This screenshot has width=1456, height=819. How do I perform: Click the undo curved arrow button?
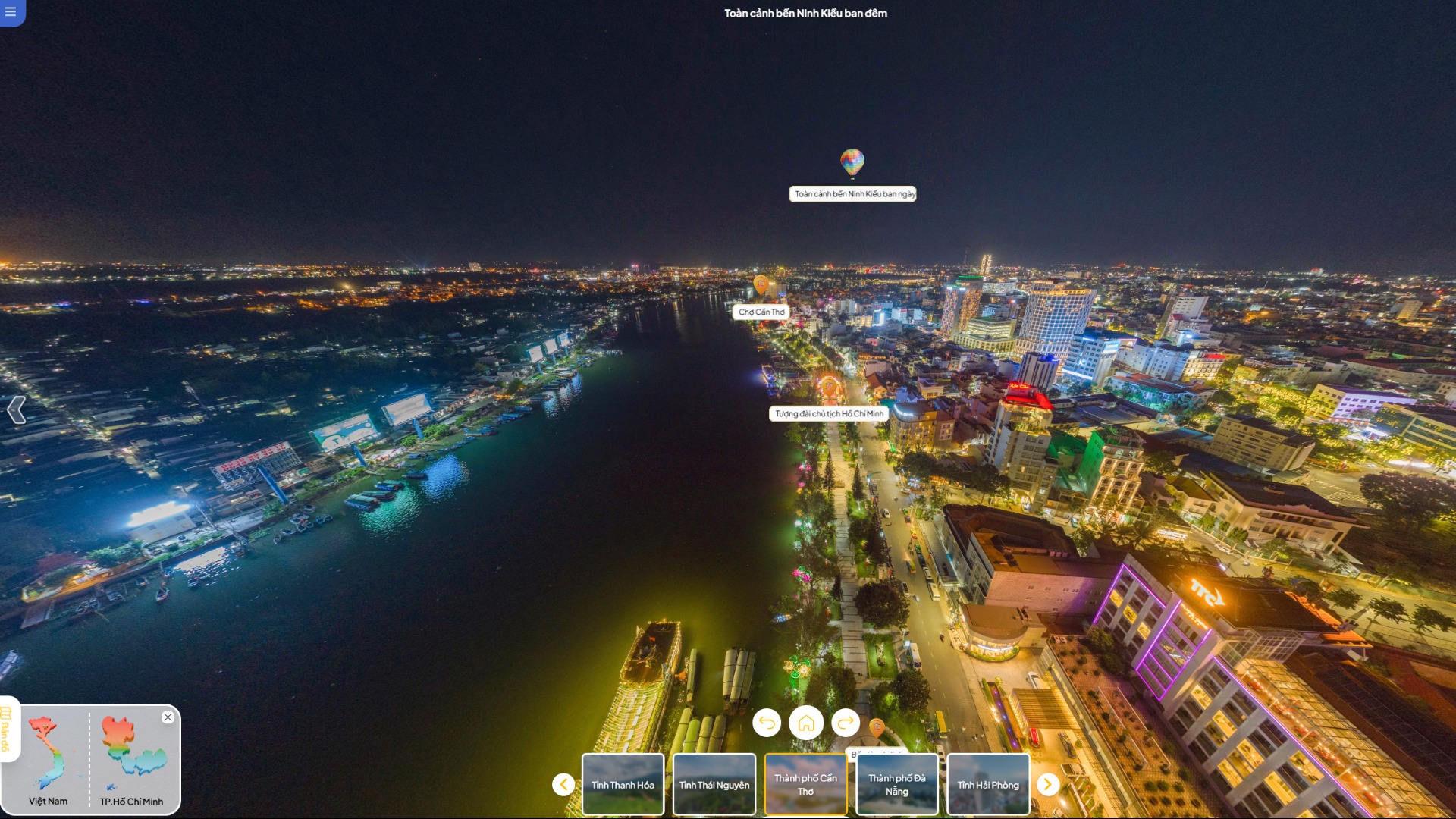[x=767, y=723]
